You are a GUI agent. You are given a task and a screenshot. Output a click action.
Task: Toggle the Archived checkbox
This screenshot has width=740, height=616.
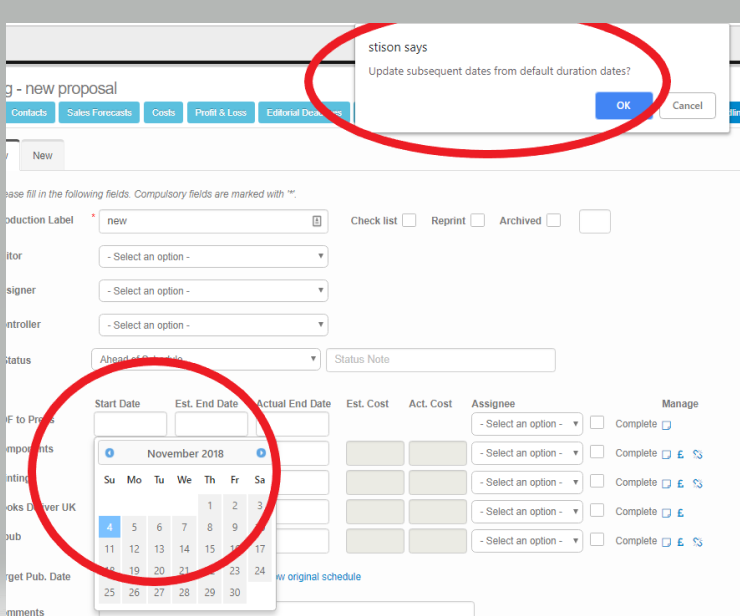click(554, 221)
